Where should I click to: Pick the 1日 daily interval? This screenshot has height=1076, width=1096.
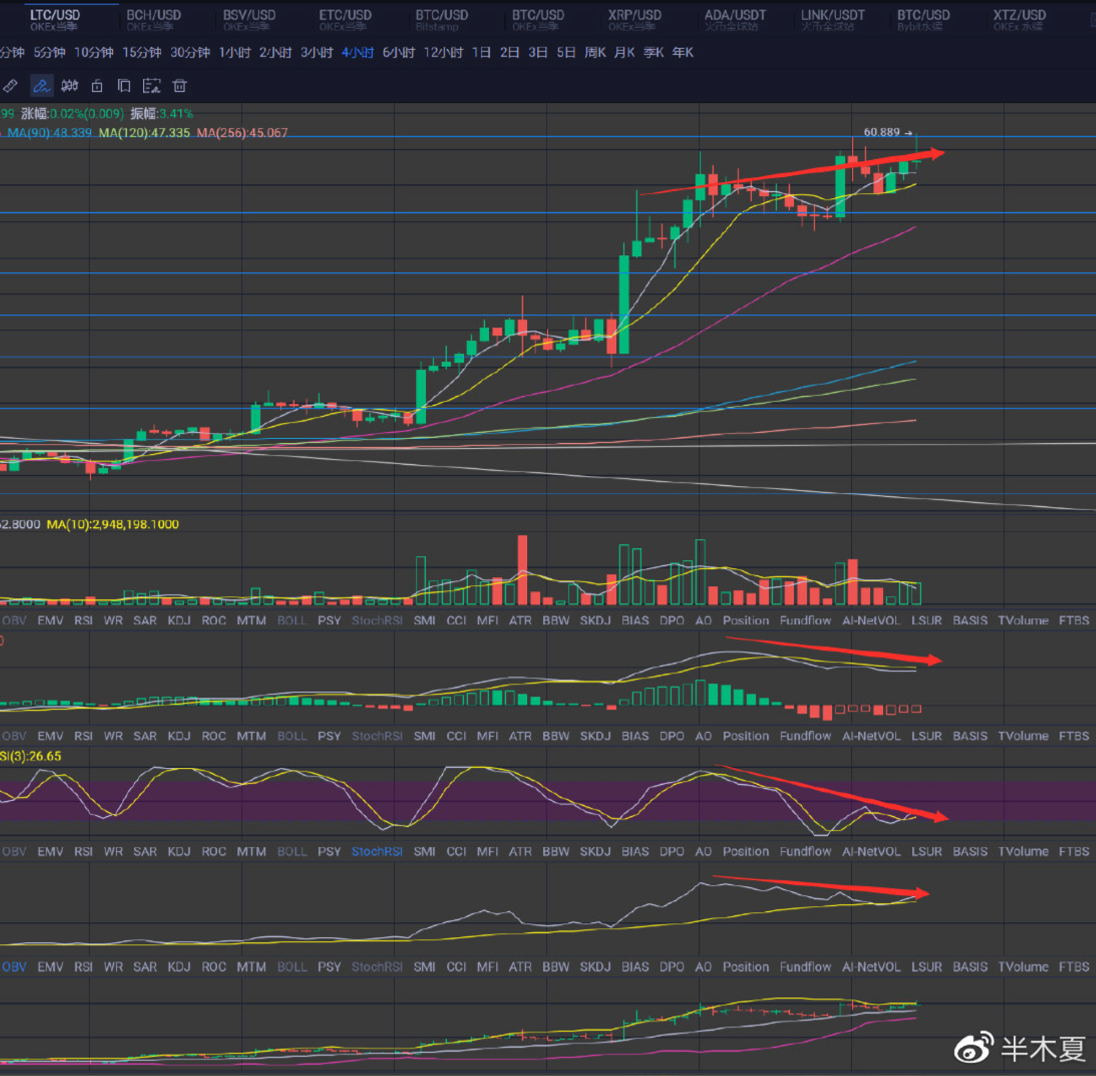click(481, 52)
